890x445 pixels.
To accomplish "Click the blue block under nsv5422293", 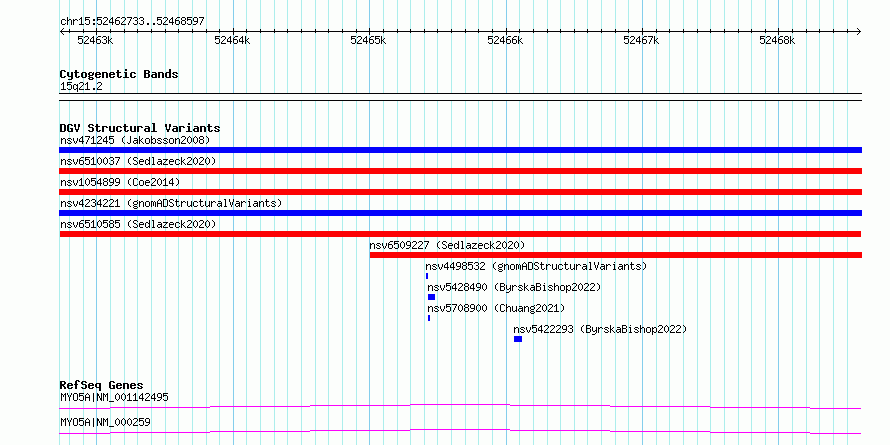I will coord(518,339).
